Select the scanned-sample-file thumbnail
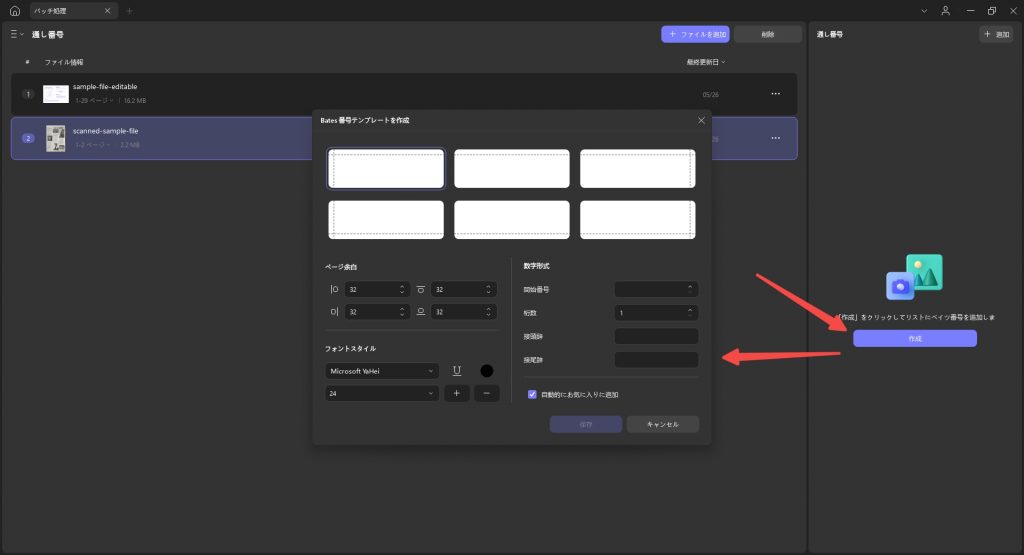This screenshot has width=1024, height=555. point(56,138)
